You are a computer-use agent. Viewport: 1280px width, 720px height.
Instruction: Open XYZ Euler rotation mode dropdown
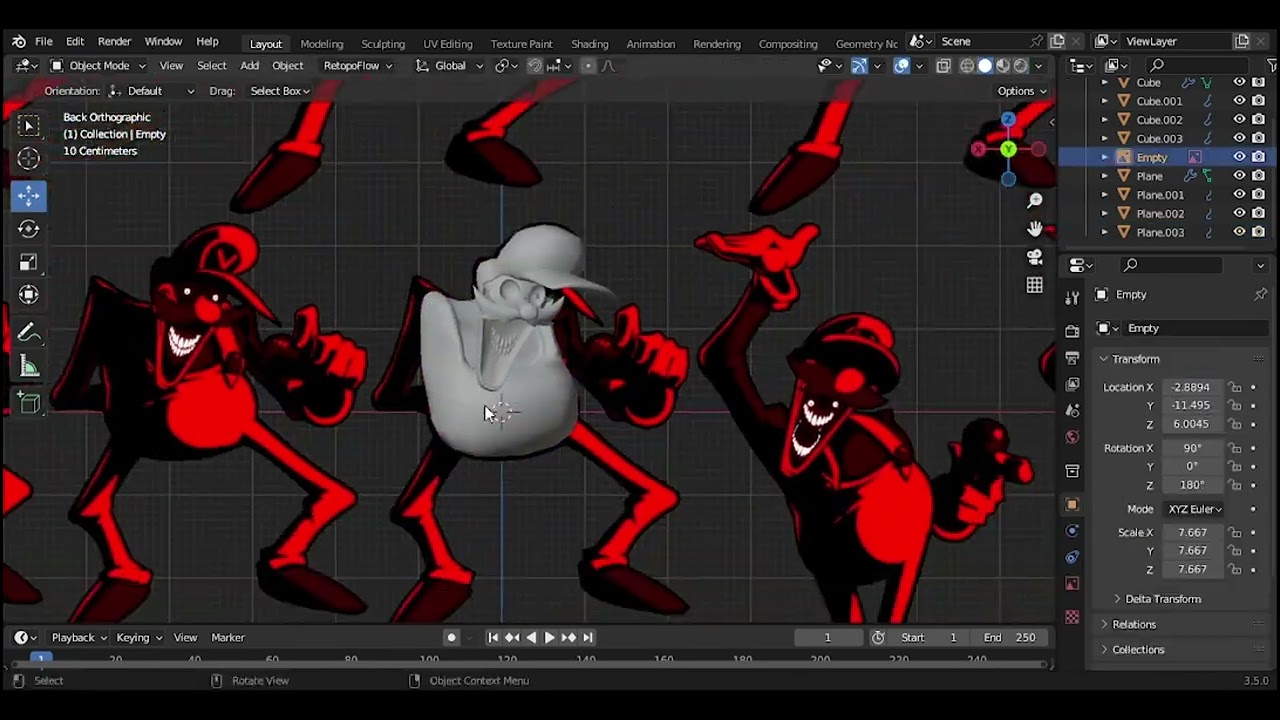pos(1195,509)
